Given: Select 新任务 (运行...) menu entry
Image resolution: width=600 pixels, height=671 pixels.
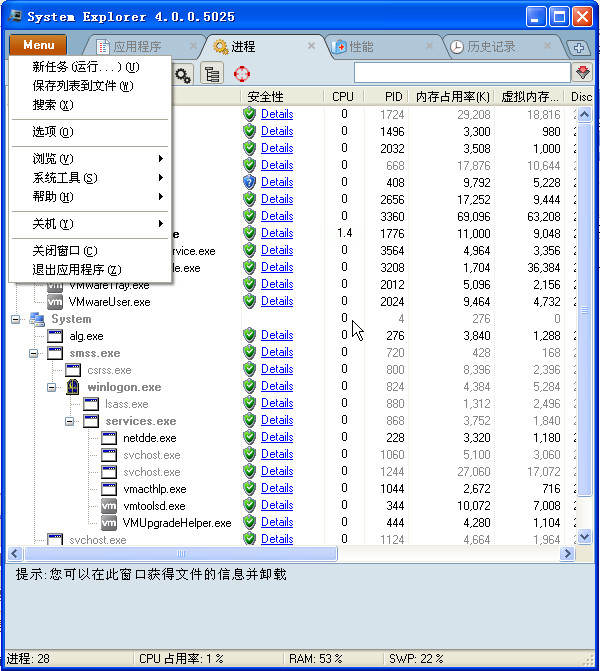Looking at the screenshot, I should click(90, 67).
